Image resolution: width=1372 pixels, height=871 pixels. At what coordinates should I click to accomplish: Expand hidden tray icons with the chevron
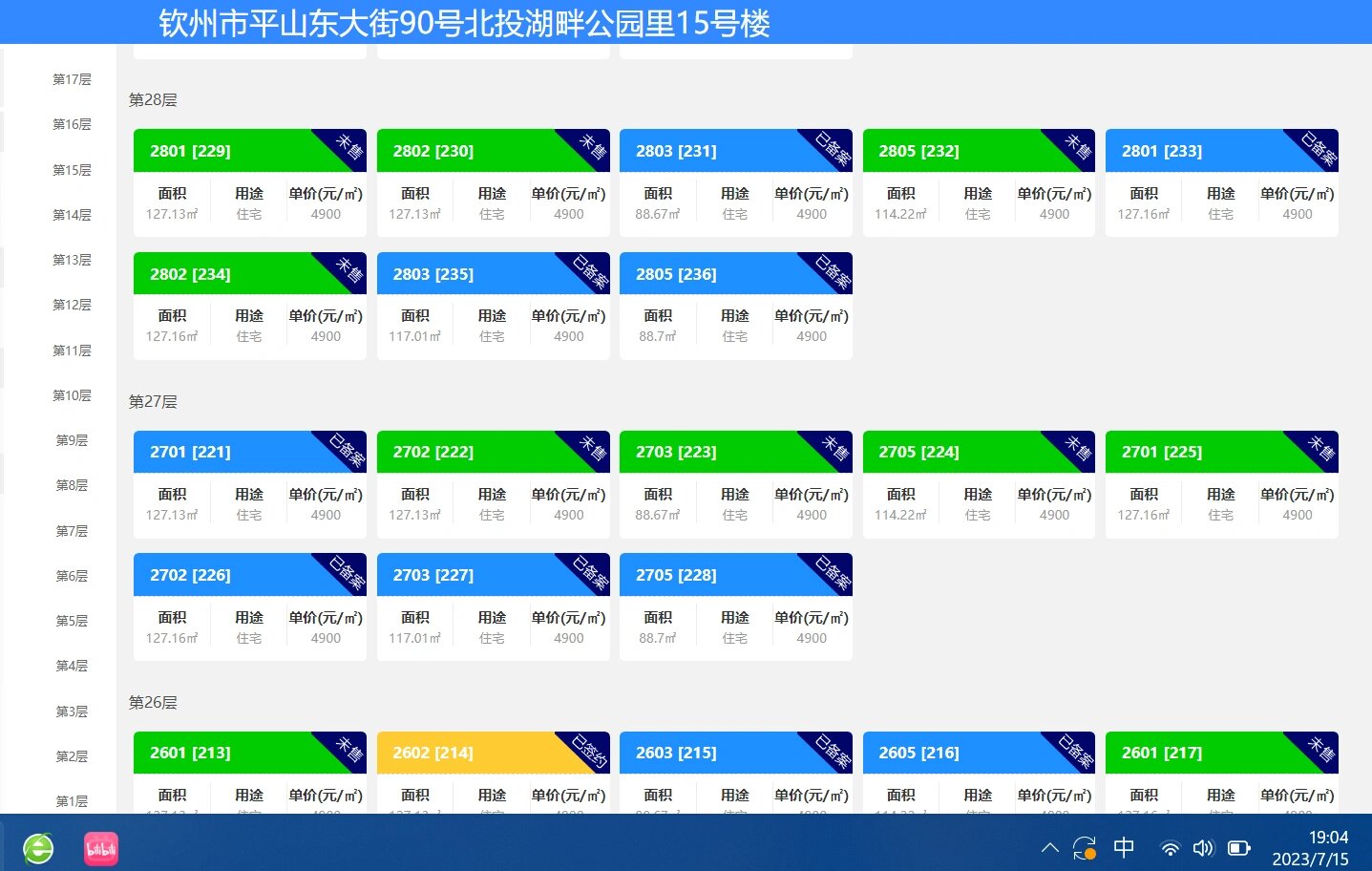click(1049, 847)
